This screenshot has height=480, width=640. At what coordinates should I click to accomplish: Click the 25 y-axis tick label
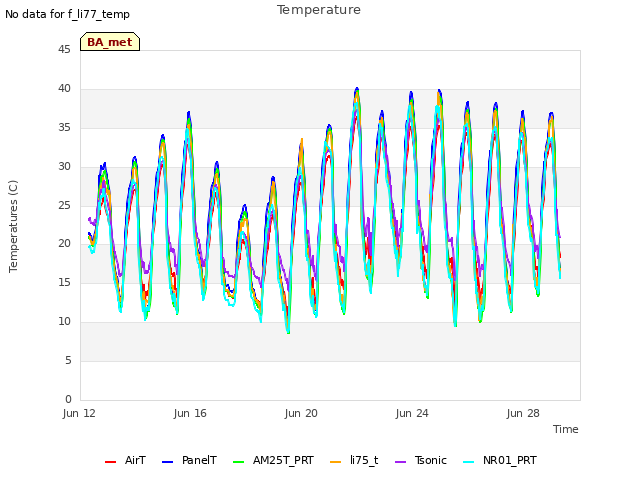[64, 205]
